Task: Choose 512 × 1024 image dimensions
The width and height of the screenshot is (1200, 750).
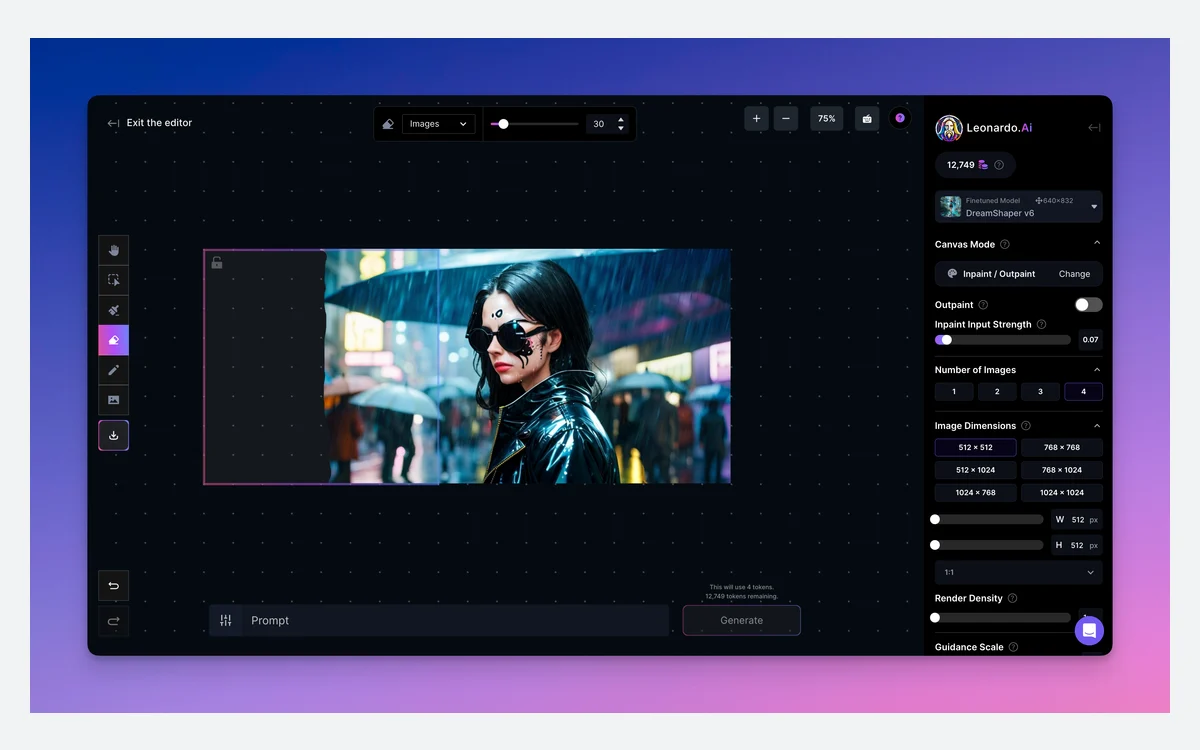Action: click(x=975, y=470)
